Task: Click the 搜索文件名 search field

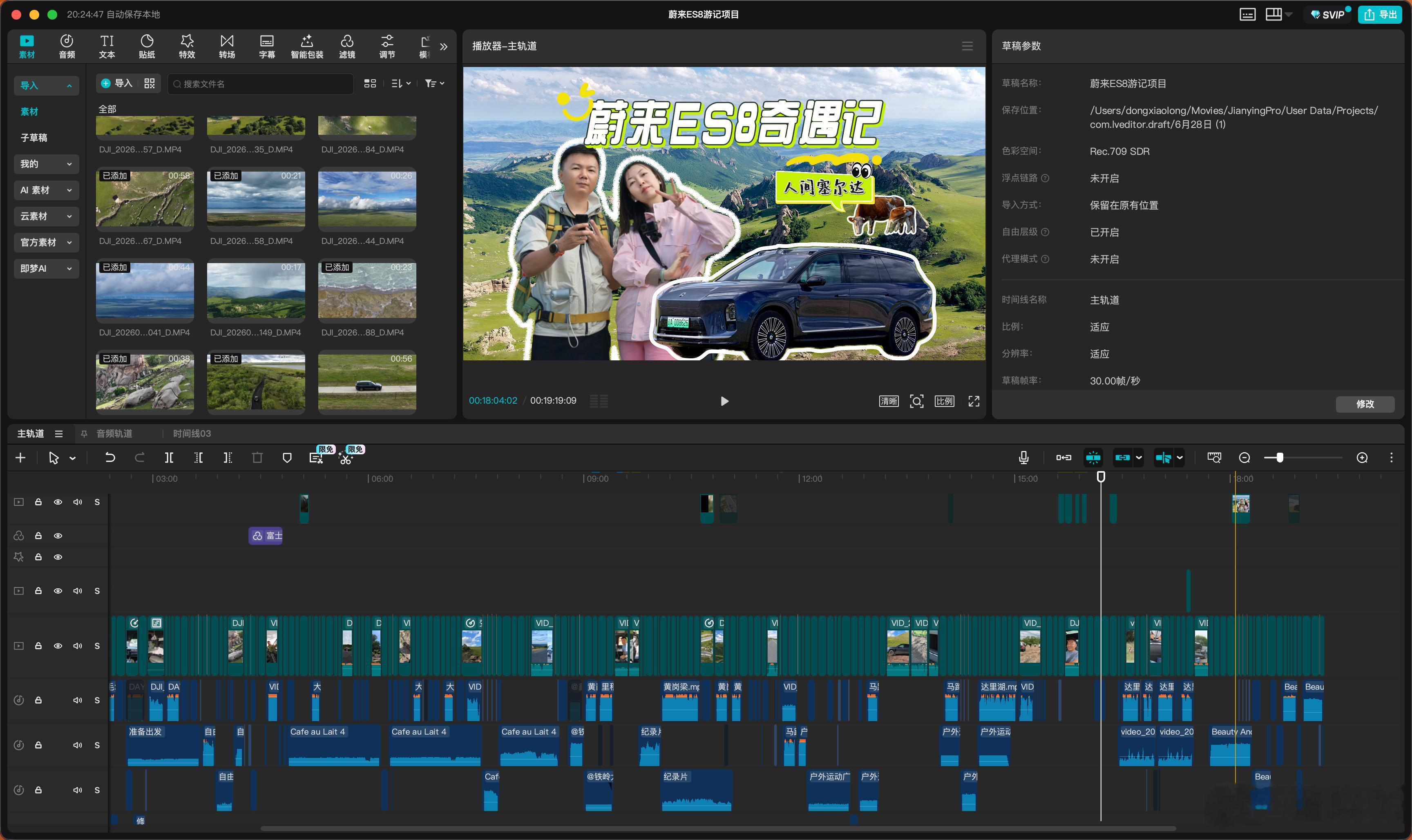Action: pos(260,84)
